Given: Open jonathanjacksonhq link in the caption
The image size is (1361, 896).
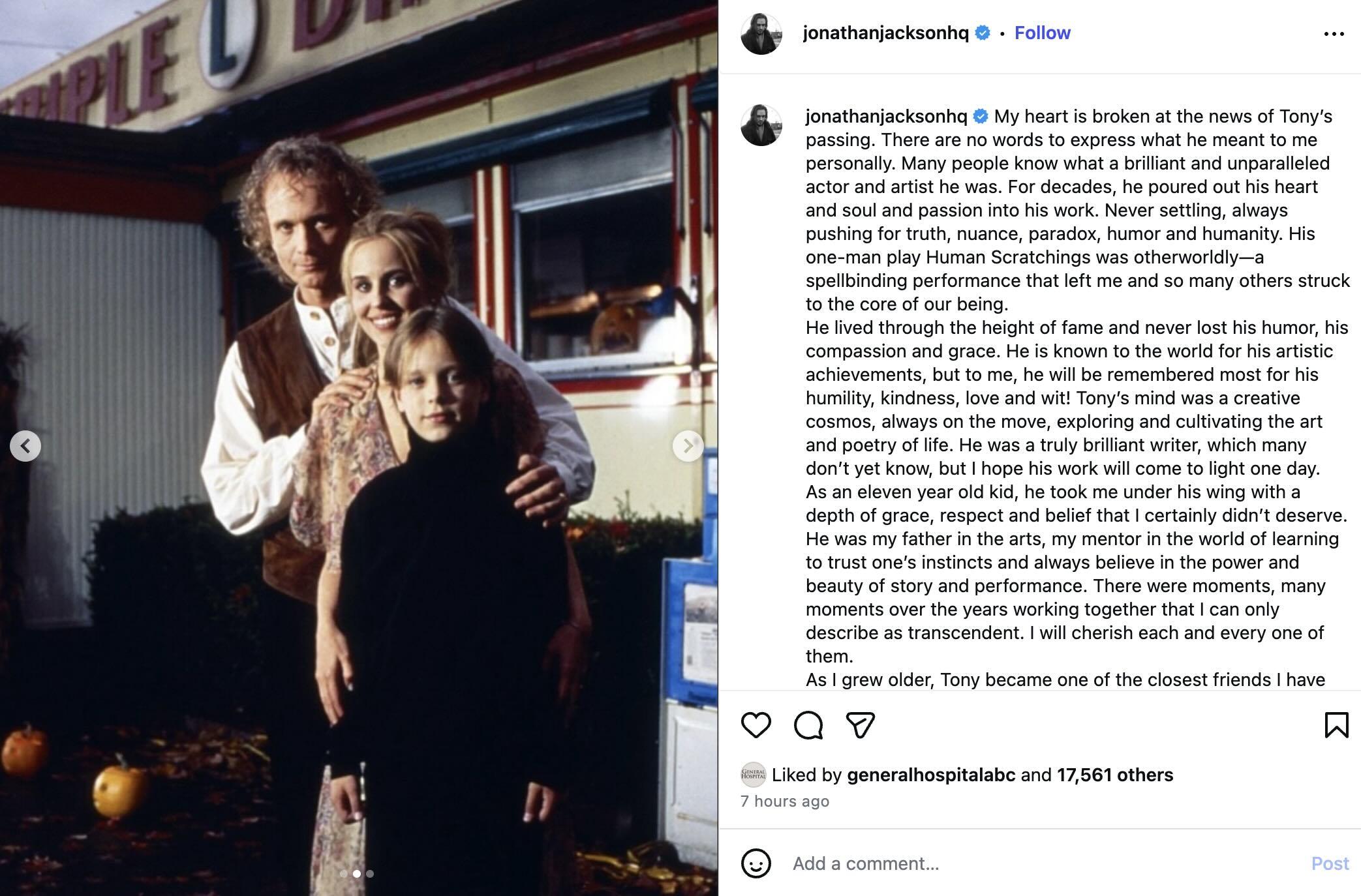Looking at the screenshot, I should (886, 116).
